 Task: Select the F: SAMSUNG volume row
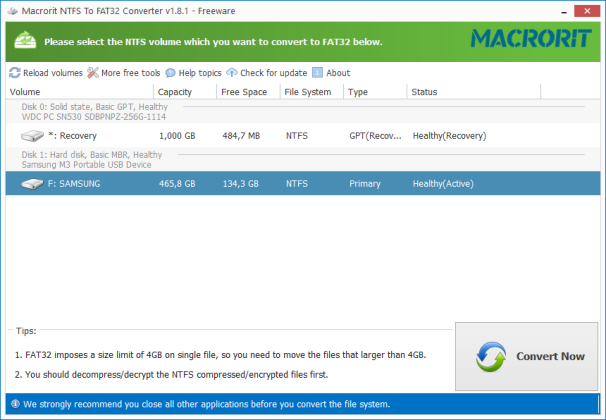coord(303,184)
